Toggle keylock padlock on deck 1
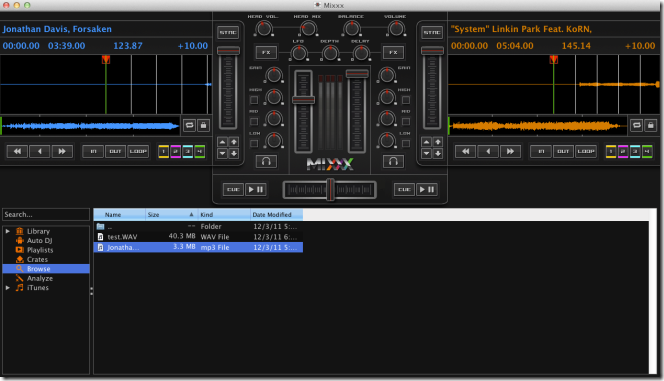The height and width of the screenshot is (381, 664). 203,125
